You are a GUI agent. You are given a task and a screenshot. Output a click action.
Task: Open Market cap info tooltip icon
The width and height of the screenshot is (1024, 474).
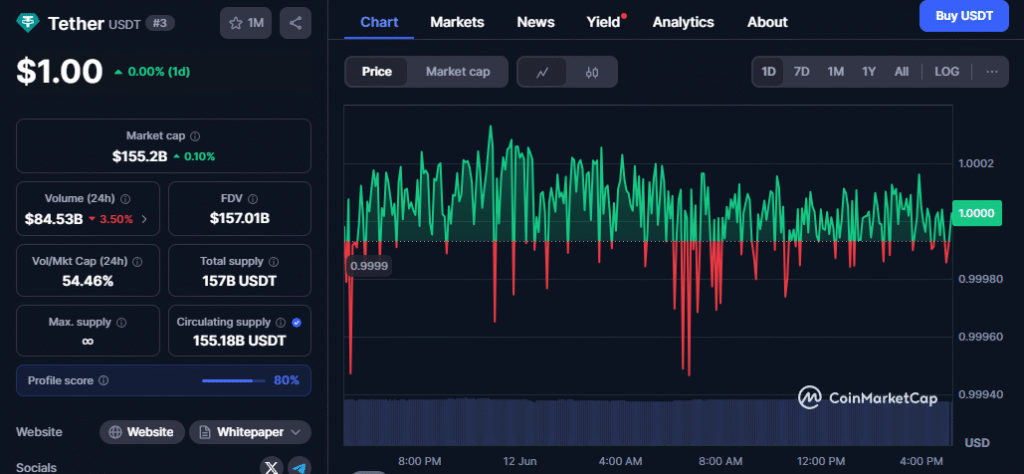(x=195, y=136)
